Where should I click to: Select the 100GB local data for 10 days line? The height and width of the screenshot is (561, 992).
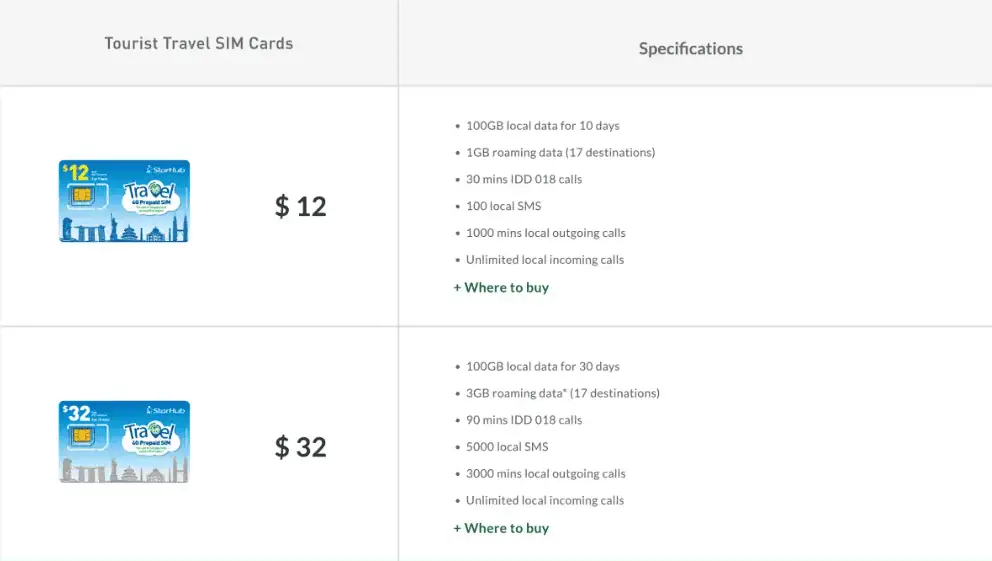[x=542, y=126]
